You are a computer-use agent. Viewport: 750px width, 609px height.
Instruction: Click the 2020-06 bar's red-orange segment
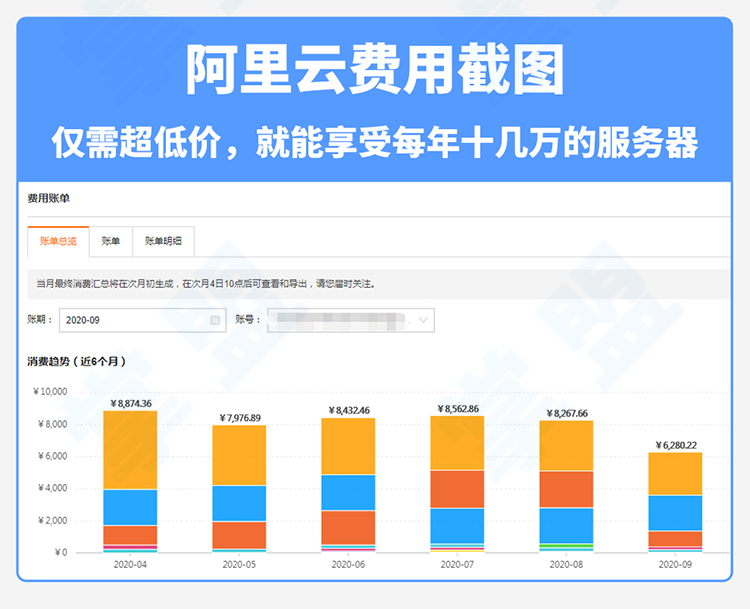pyautogui.click(x=348, y=528)
